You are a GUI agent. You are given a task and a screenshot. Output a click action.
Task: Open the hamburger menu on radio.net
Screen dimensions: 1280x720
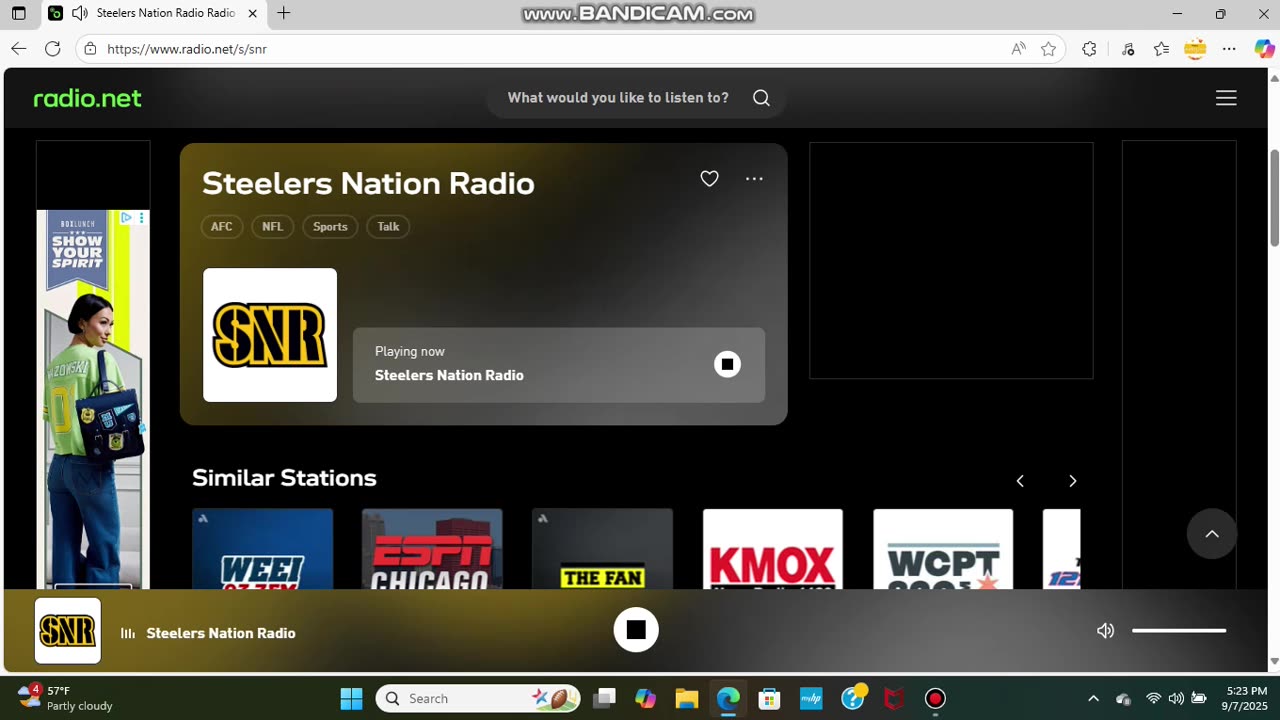click(1226, 98)
